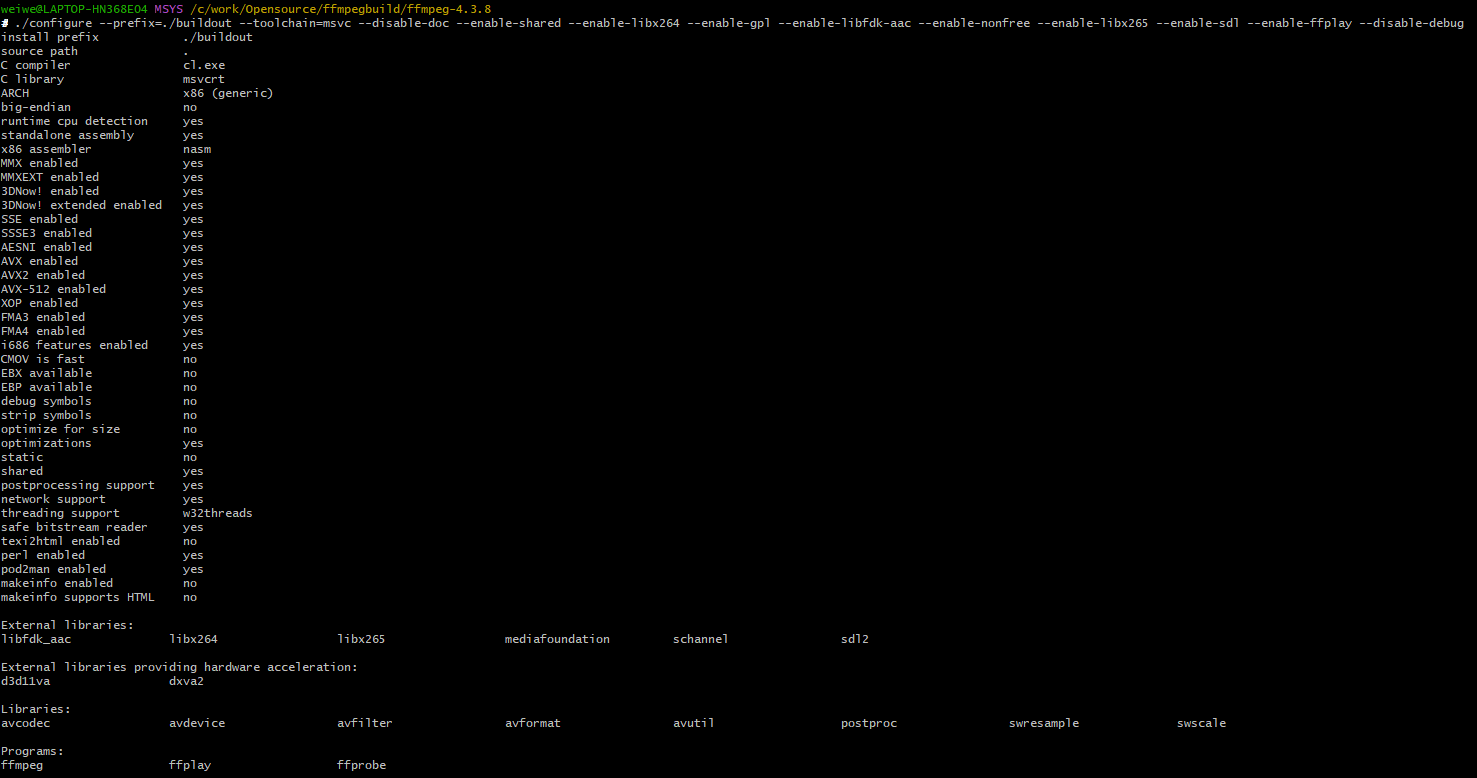Select the "postprocessing support" label
This screenshot has height=778, width=1477.
[78, 485]
